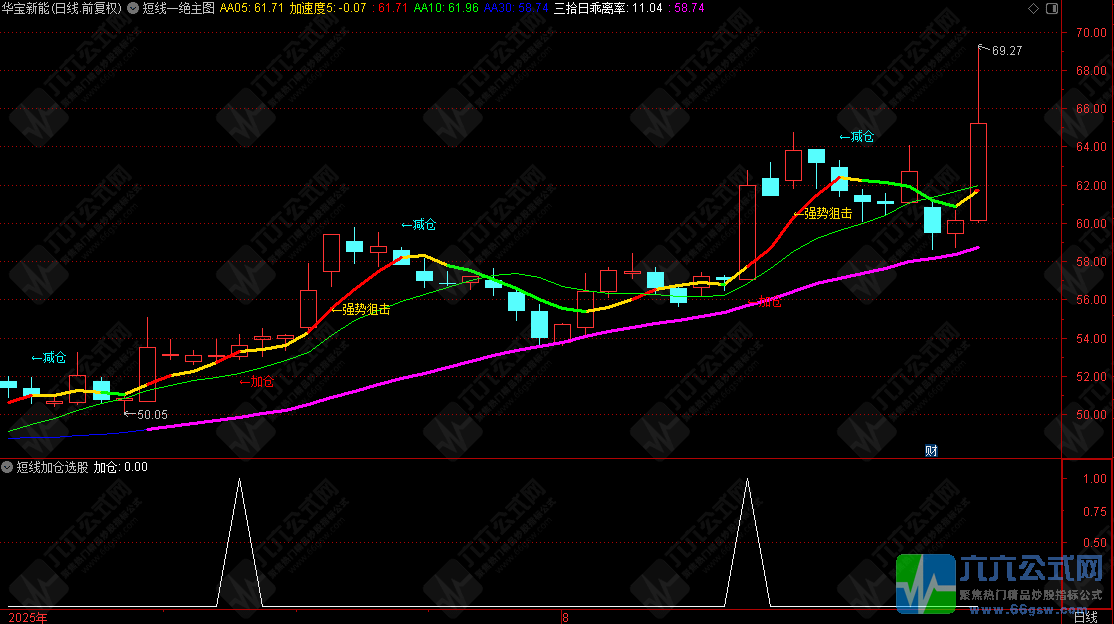Click the 0.50 sub-chart axis label
The width and height of the screenshot is (1114, 624).
click(1095, 542)
